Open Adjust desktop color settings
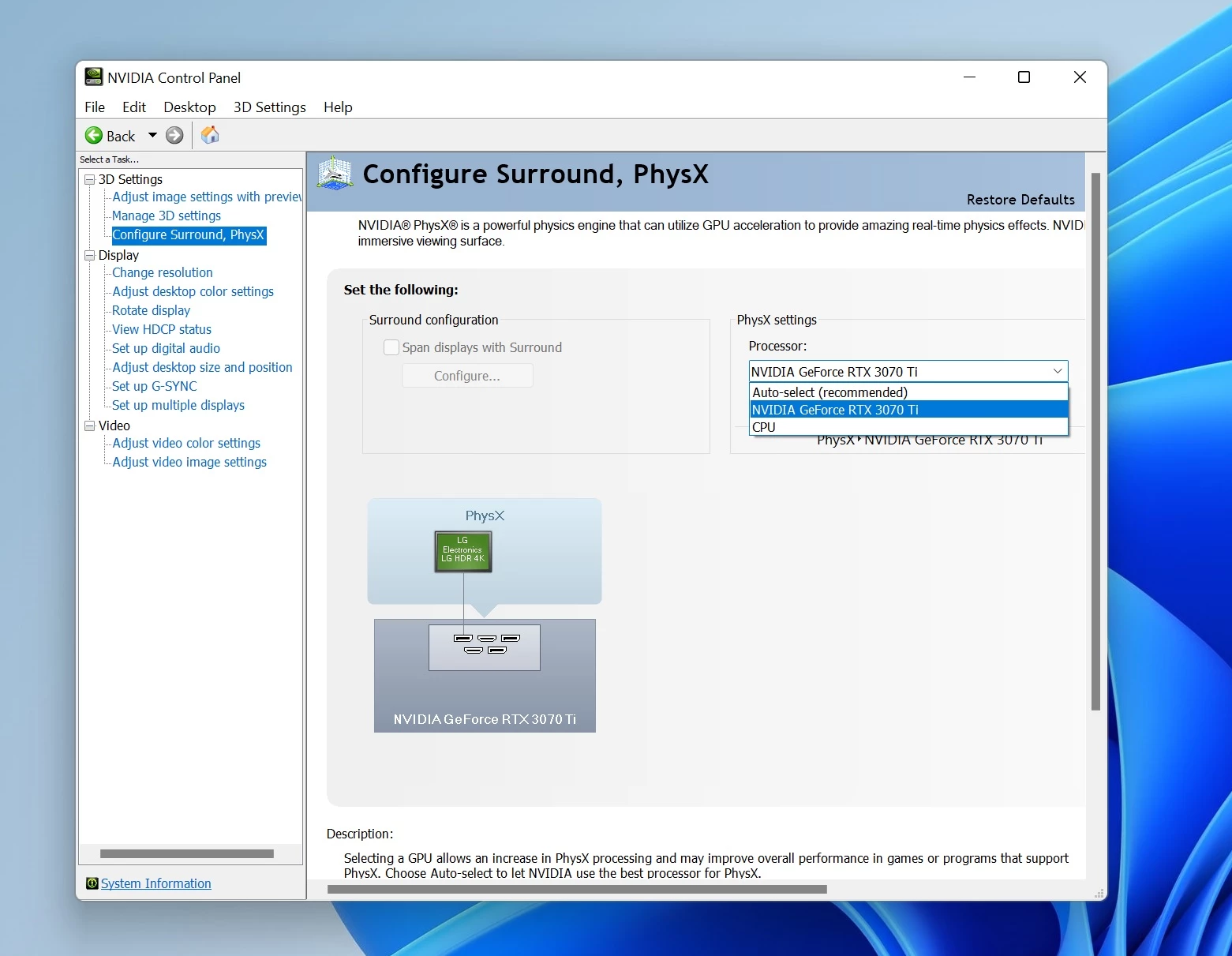Viewport: 1232px width, 956px height. (193, 291)
